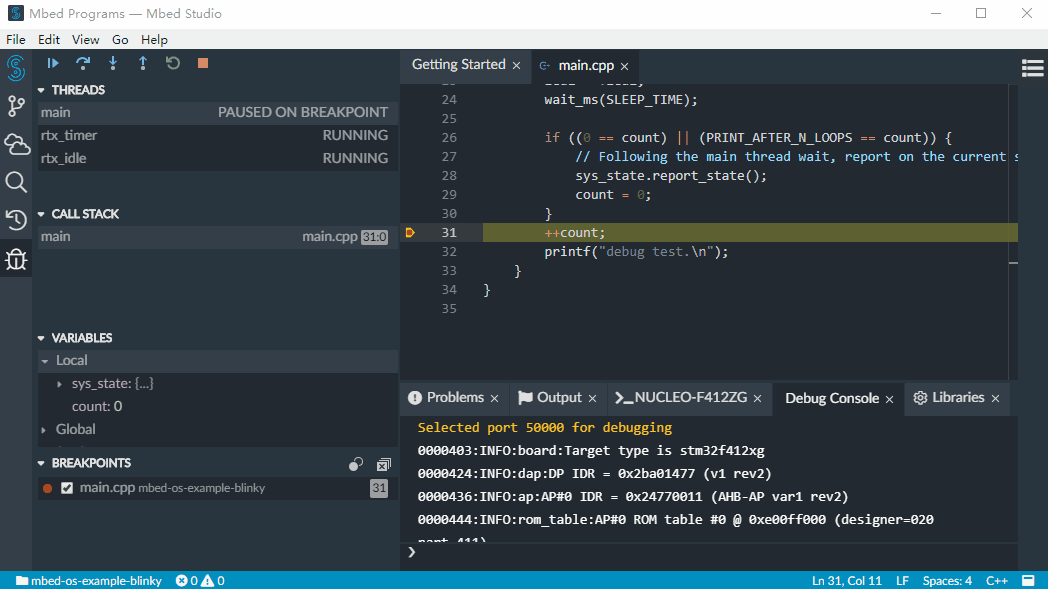
Task: Stop the debugging session
Action: tap(203, 63)
